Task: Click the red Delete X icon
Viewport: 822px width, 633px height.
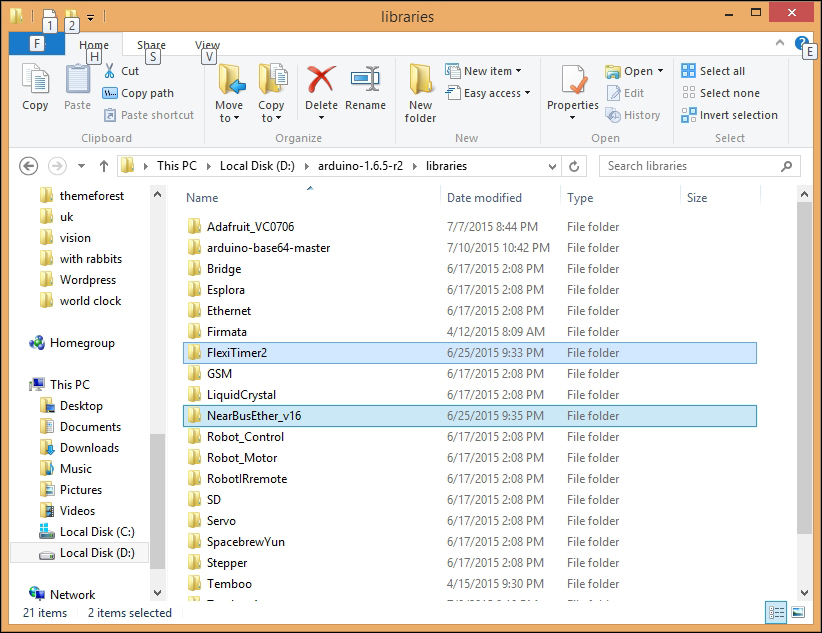Action: tap(321, 79)
